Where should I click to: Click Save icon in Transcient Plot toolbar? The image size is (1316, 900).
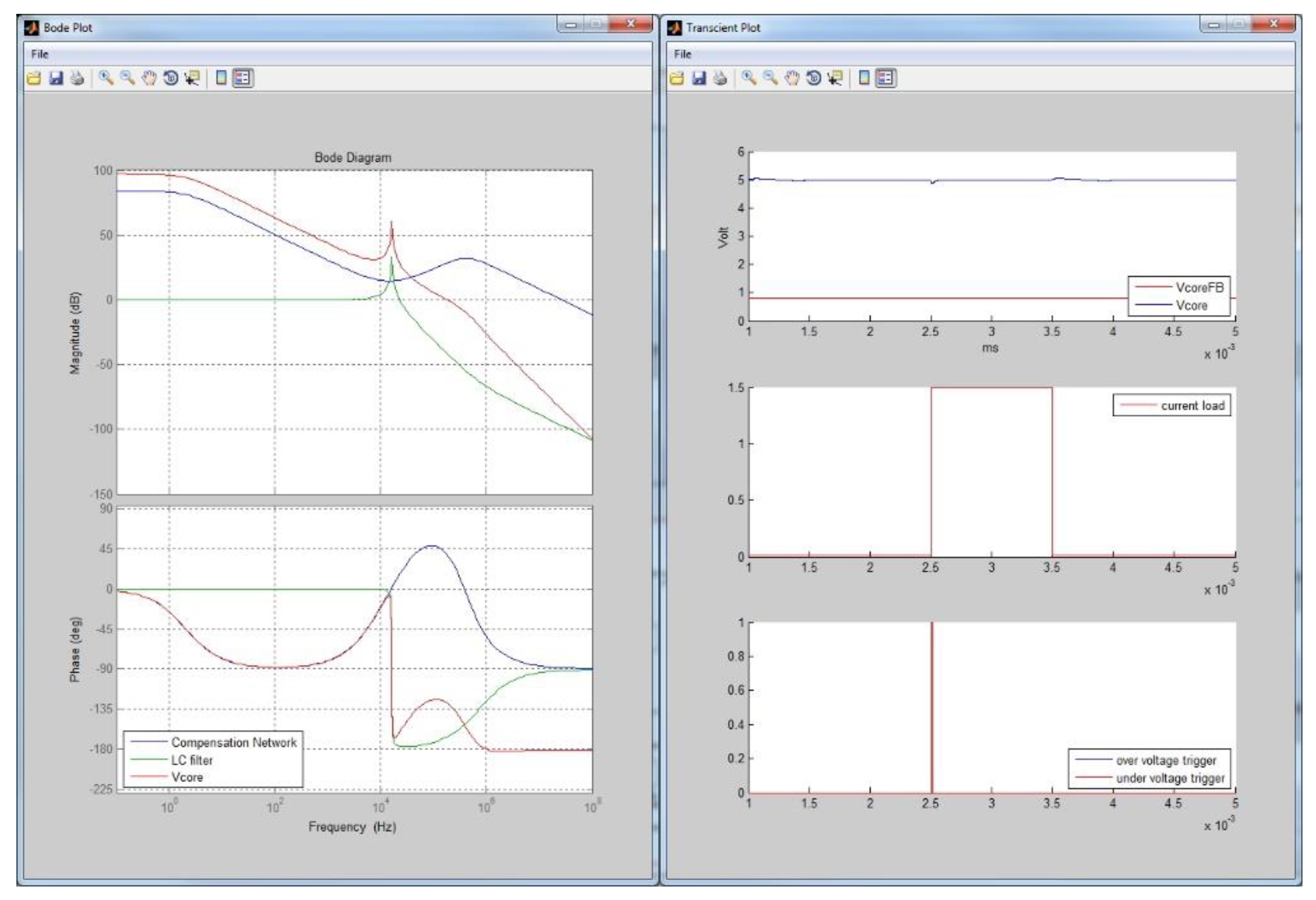tap(699, 78)
